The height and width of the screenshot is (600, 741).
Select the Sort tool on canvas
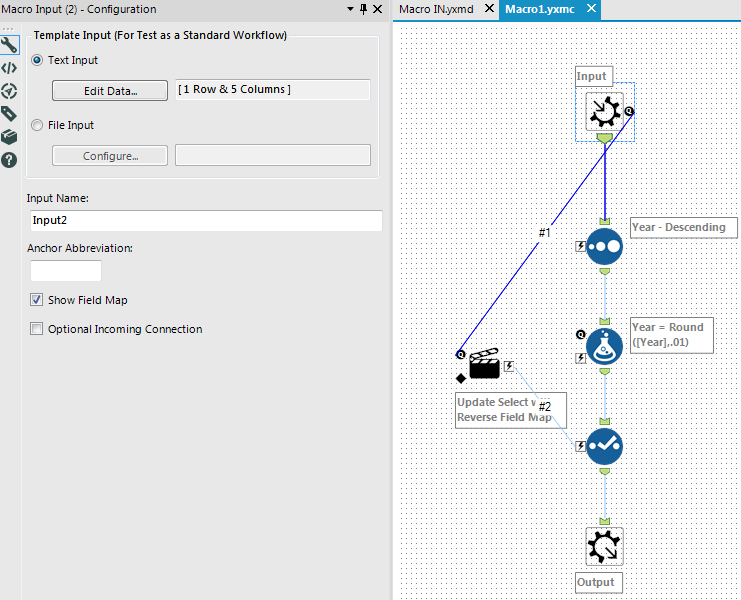point(604,247)
